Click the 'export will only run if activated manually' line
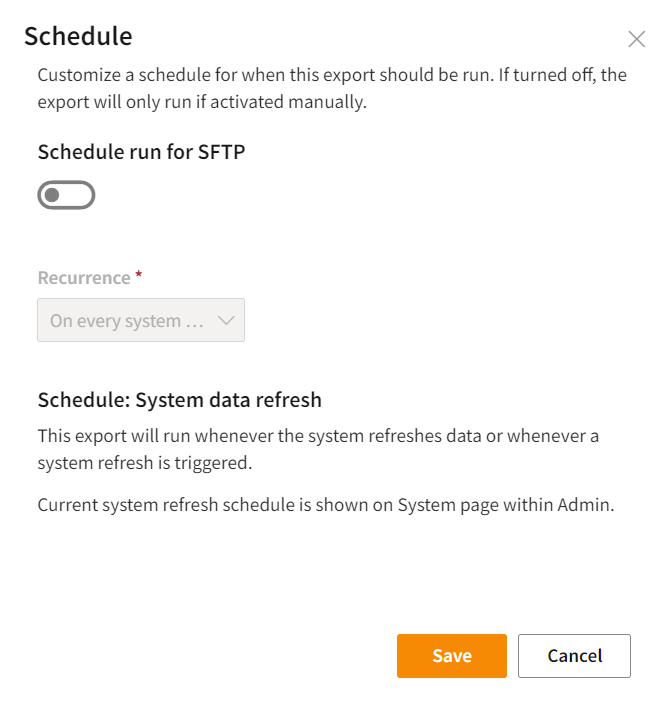Viewport: 668px width, 713px height. pos(202,102)
